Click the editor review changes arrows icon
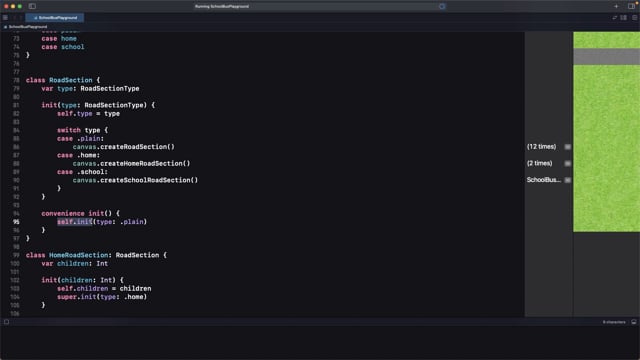Screen dimensions: 640x360 point(615,18)
